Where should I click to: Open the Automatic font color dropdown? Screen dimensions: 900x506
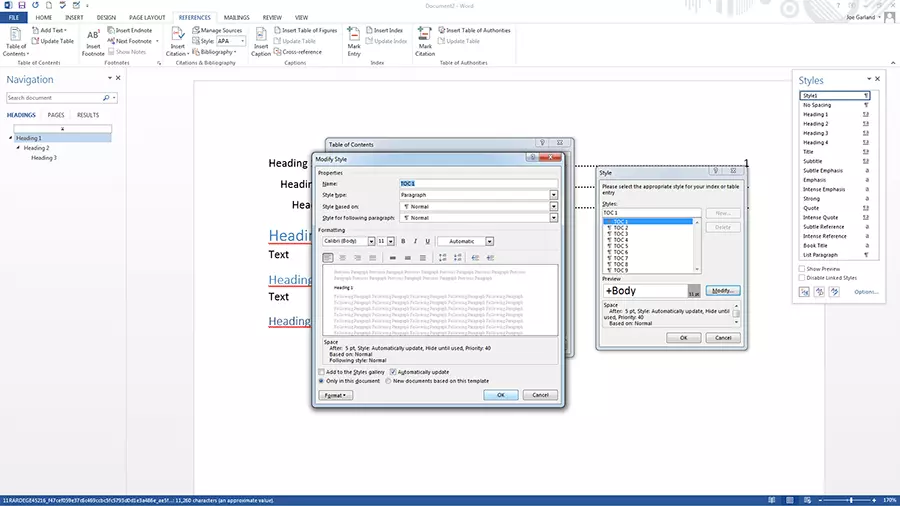(x=489, y=241)
